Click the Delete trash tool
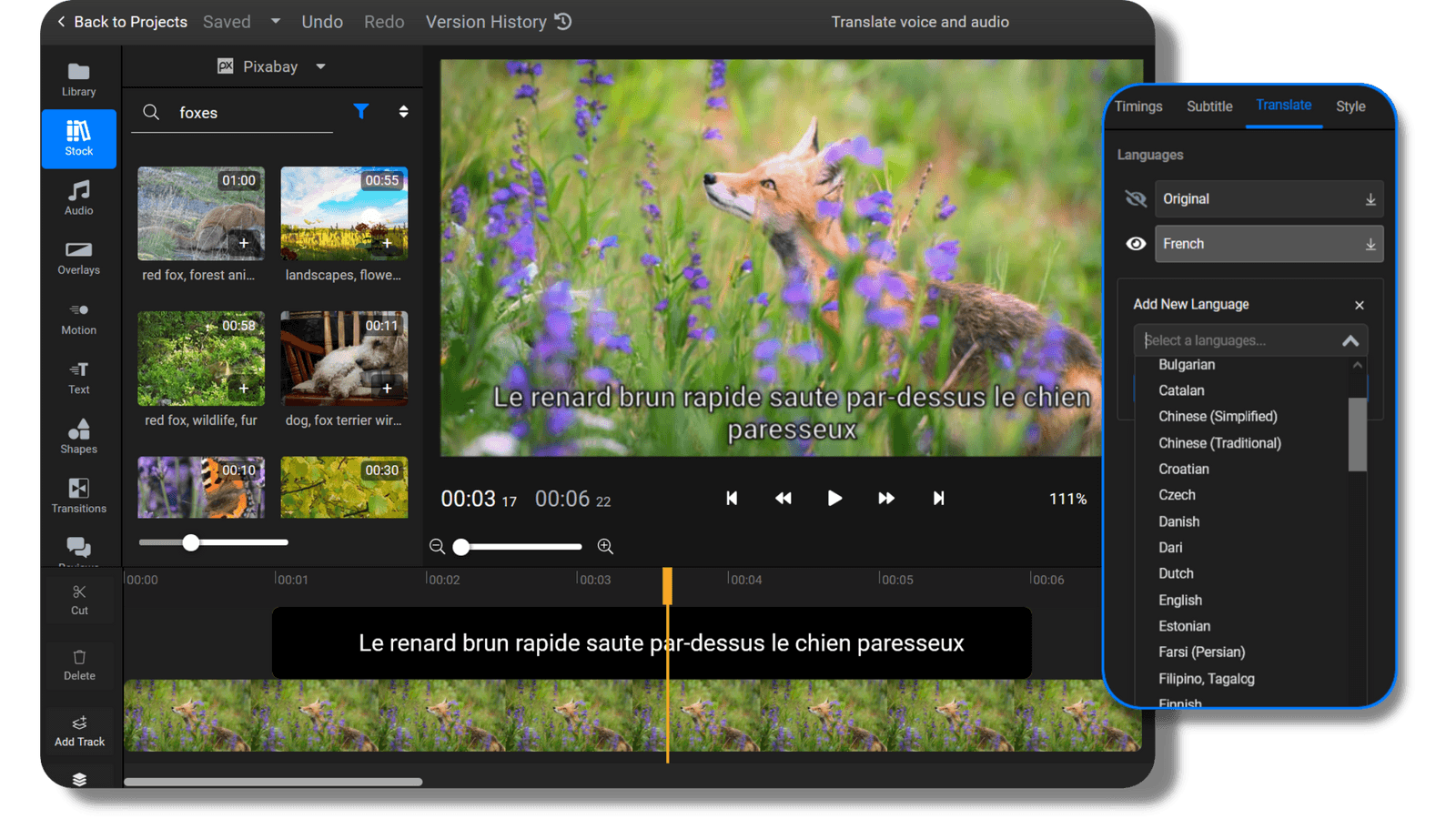1456x819 pixels. click(79, 665)
